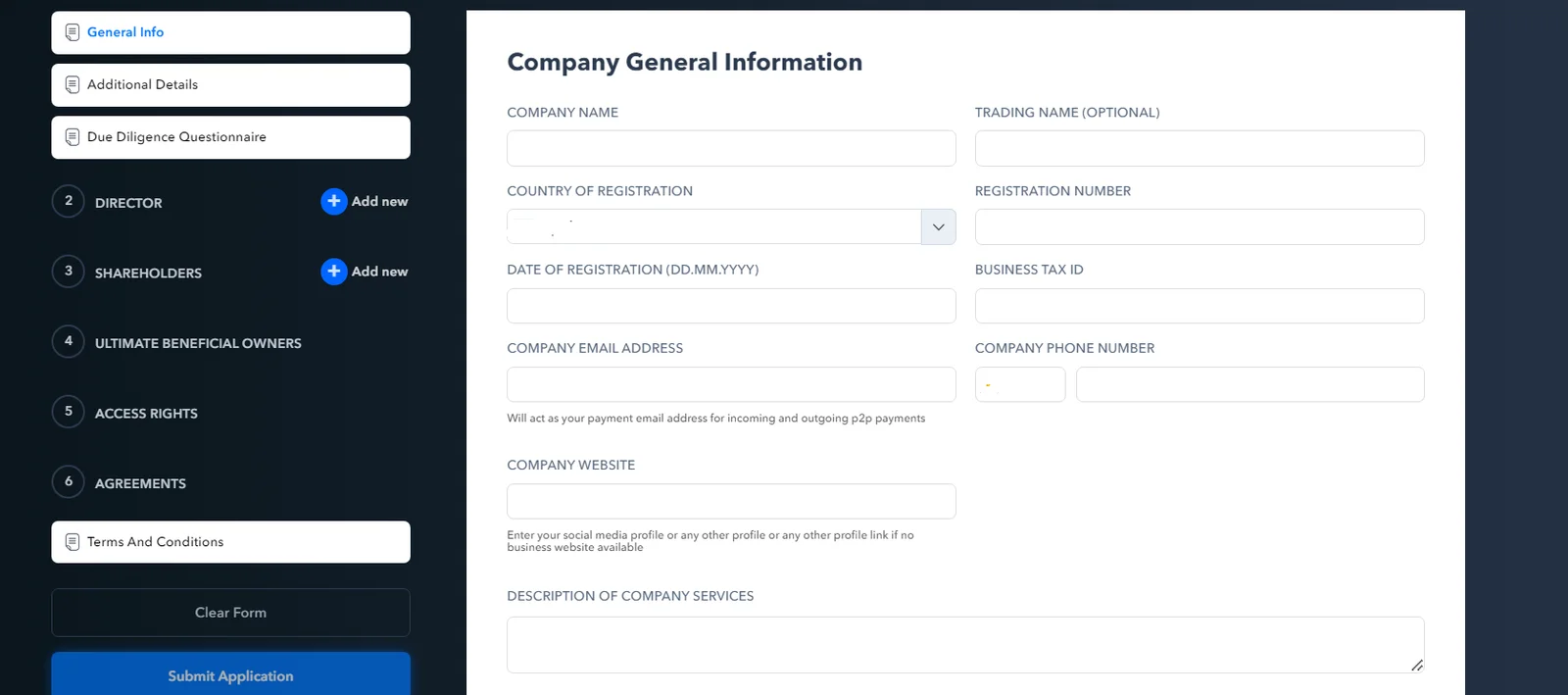Click the description textarea resize handle
1568x695 pixels.
pyautogui.click(x=1417, y=666)
